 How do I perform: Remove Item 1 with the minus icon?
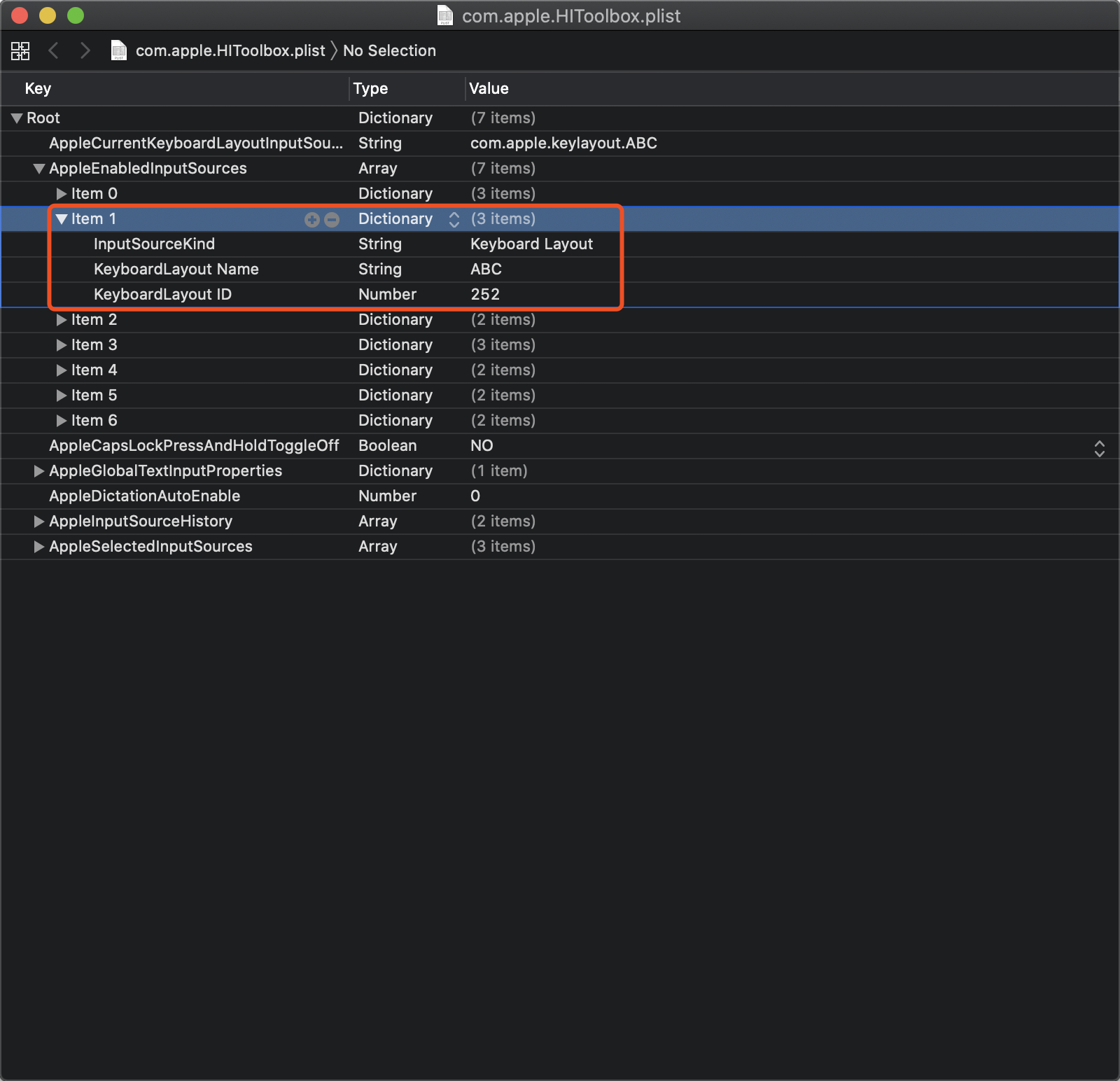point(332,220)
